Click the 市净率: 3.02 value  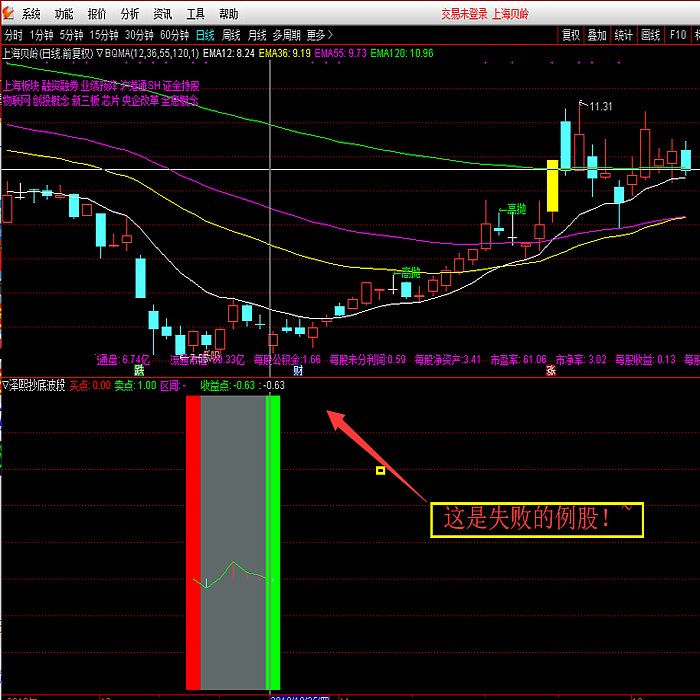click(581, 360)
